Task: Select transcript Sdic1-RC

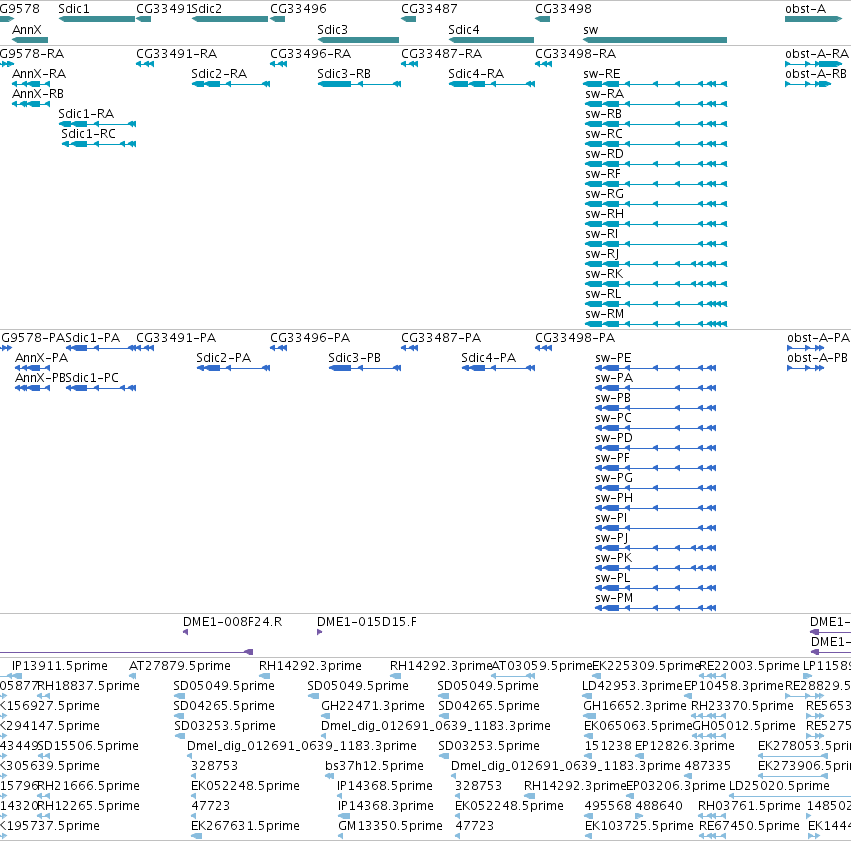Action: click(88, 133)
